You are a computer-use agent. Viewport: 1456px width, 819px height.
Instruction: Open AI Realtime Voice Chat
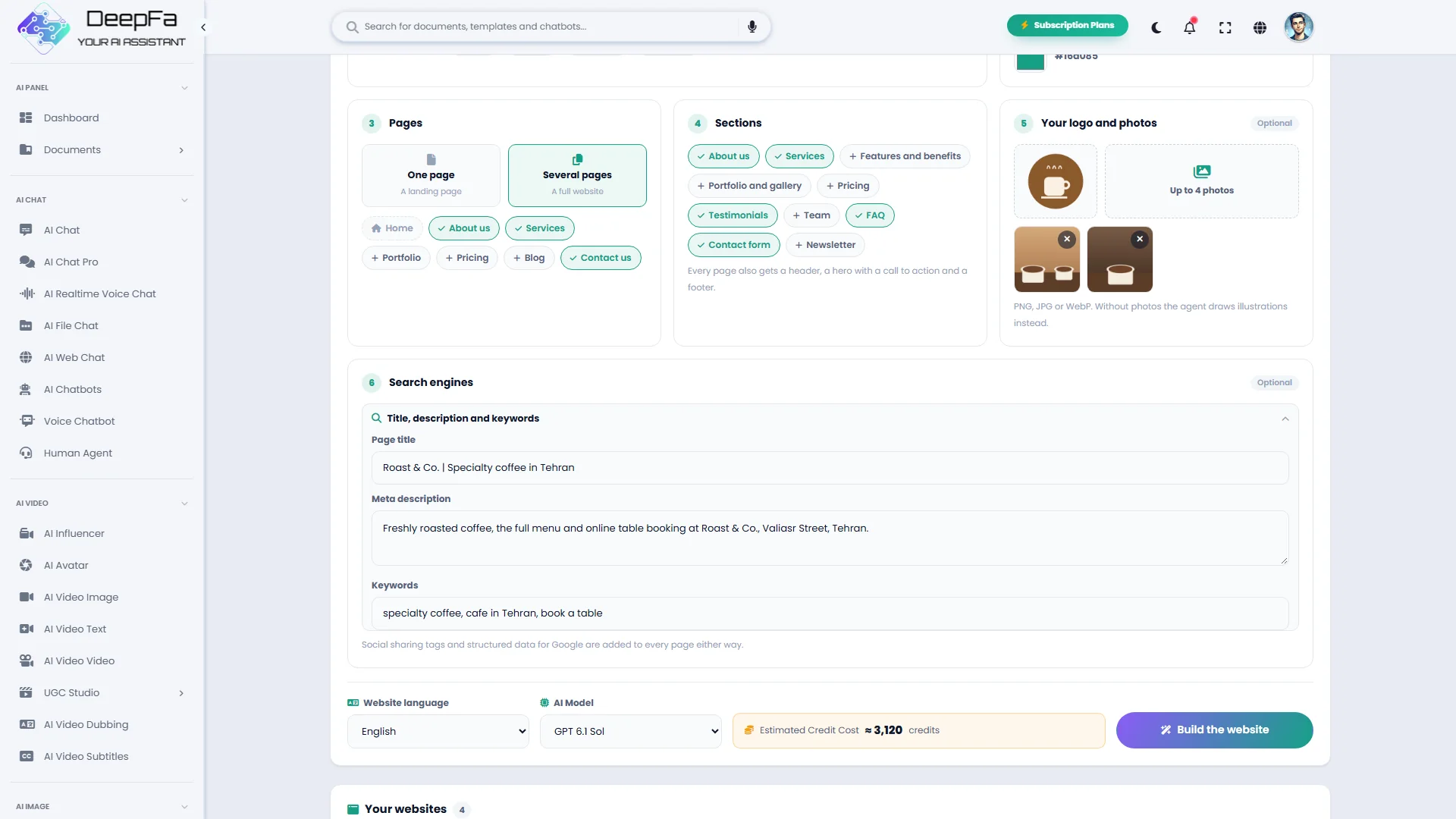pos(102,293)
